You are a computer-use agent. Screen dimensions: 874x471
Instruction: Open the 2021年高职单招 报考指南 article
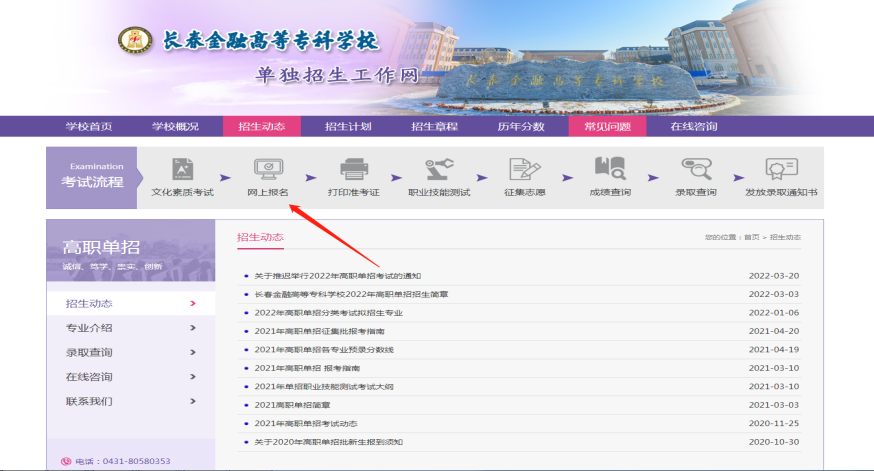[307, 368]
